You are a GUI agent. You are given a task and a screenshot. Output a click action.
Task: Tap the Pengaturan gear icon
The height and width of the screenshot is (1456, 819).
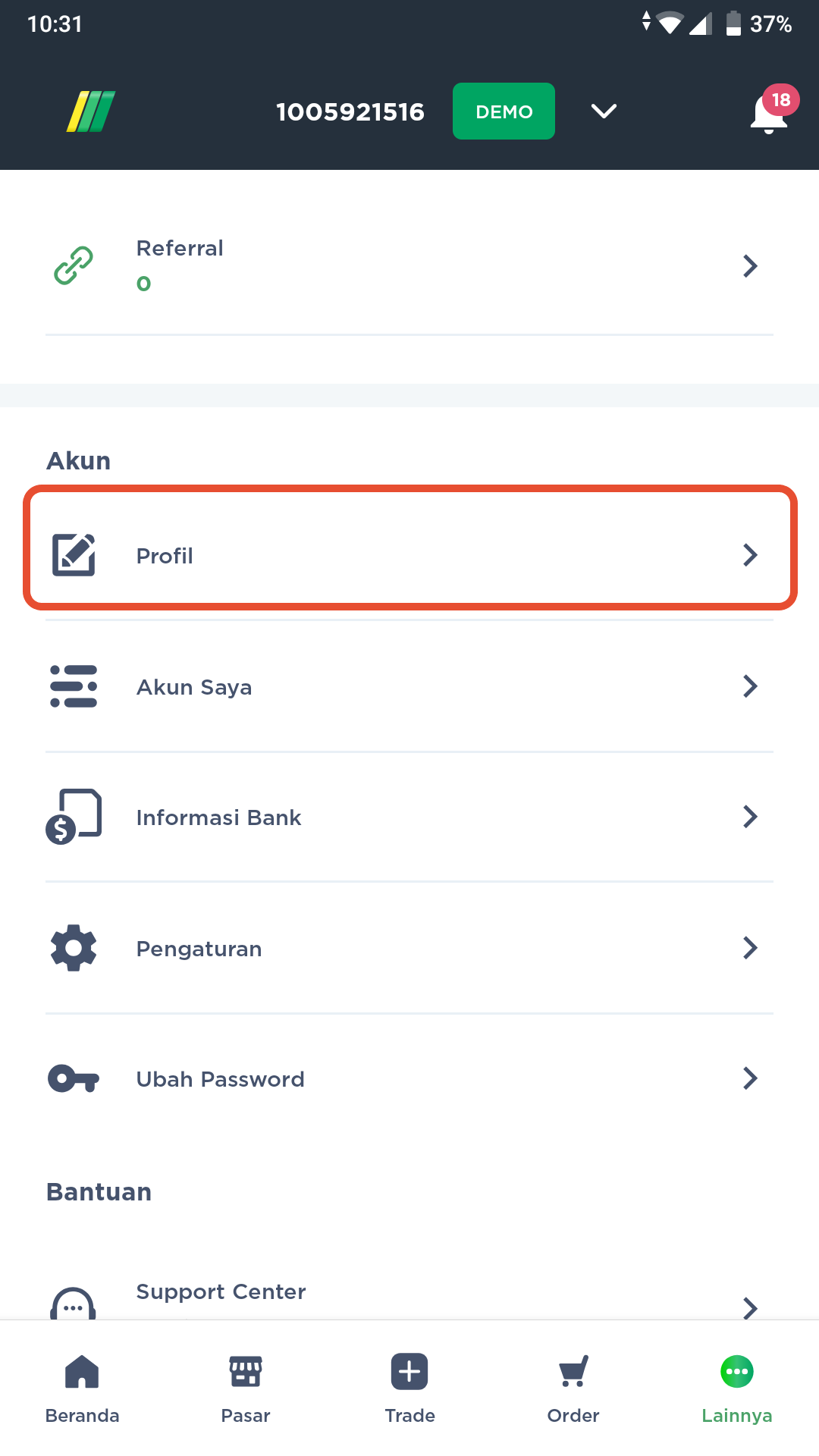point(74,948)
